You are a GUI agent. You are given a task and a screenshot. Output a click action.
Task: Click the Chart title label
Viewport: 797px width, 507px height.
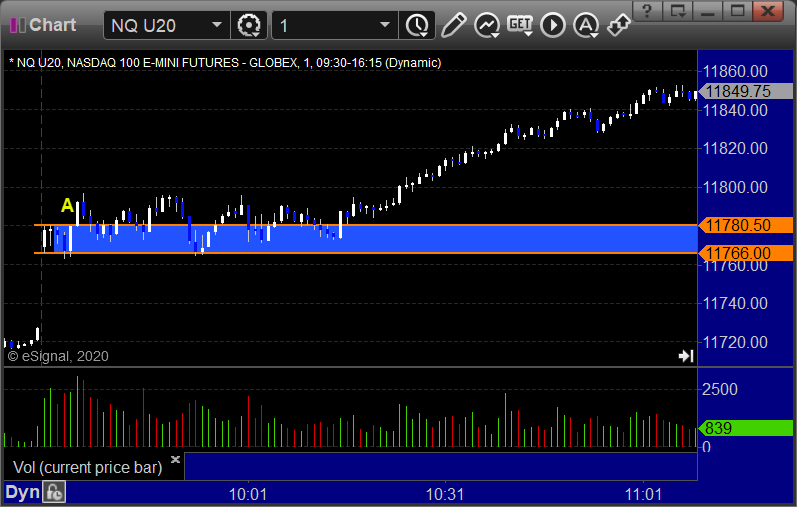pyautogui.click(x=52, y=25)
